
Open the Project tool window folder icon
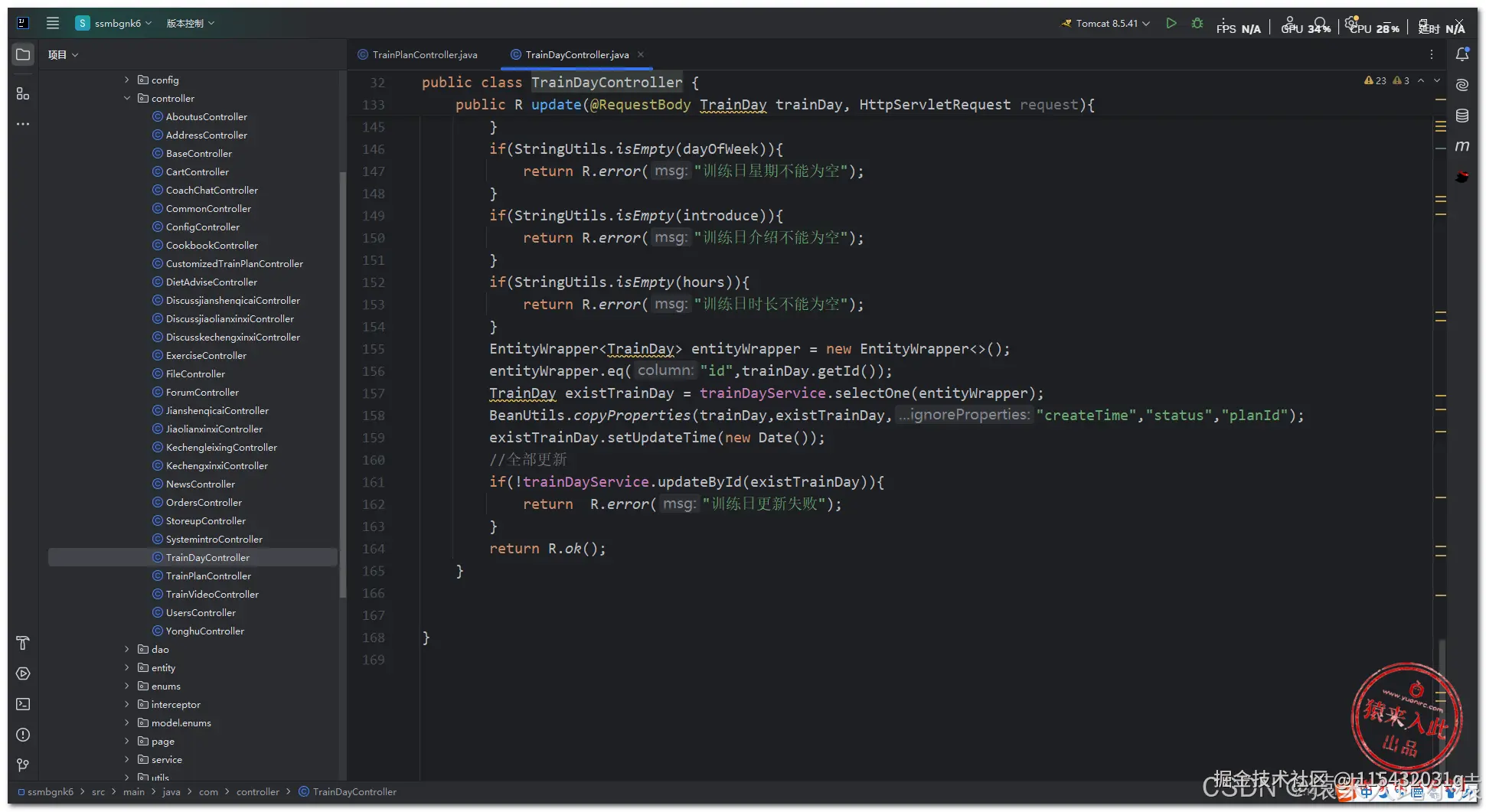click(23, 54)
